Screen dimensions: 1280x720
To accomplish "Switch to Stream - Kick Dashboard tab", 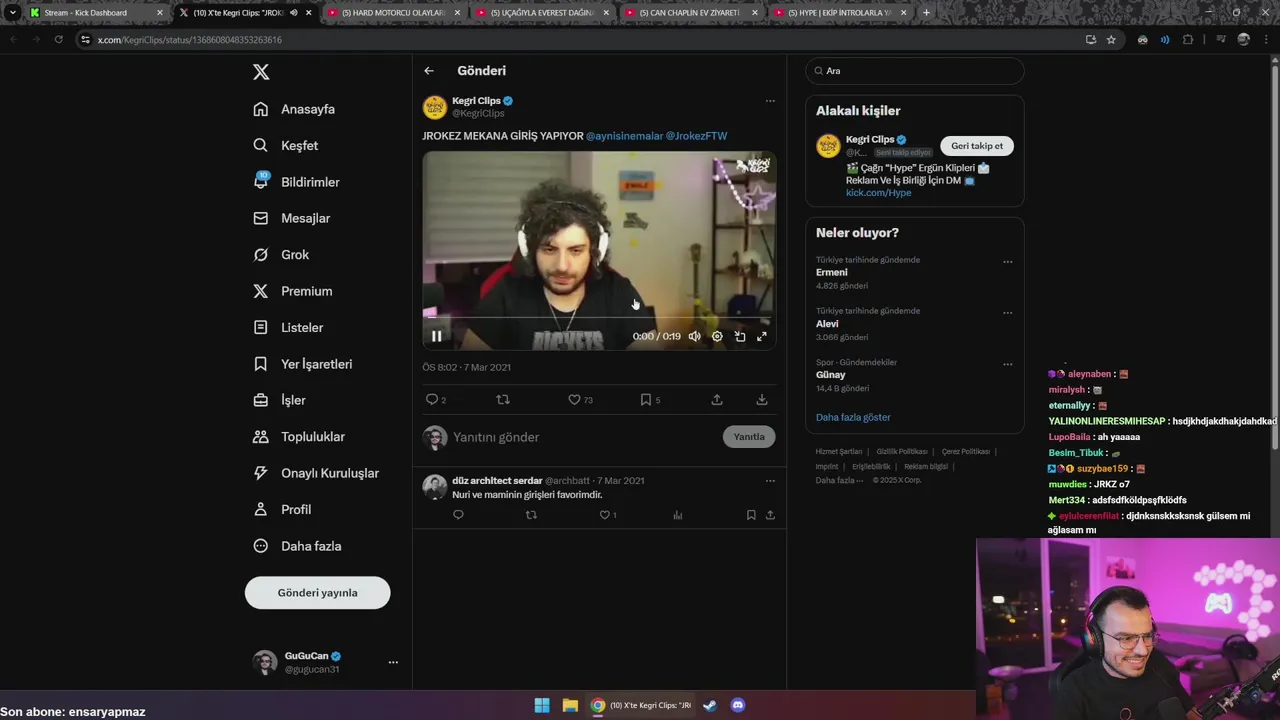I will tap(96, 13).
